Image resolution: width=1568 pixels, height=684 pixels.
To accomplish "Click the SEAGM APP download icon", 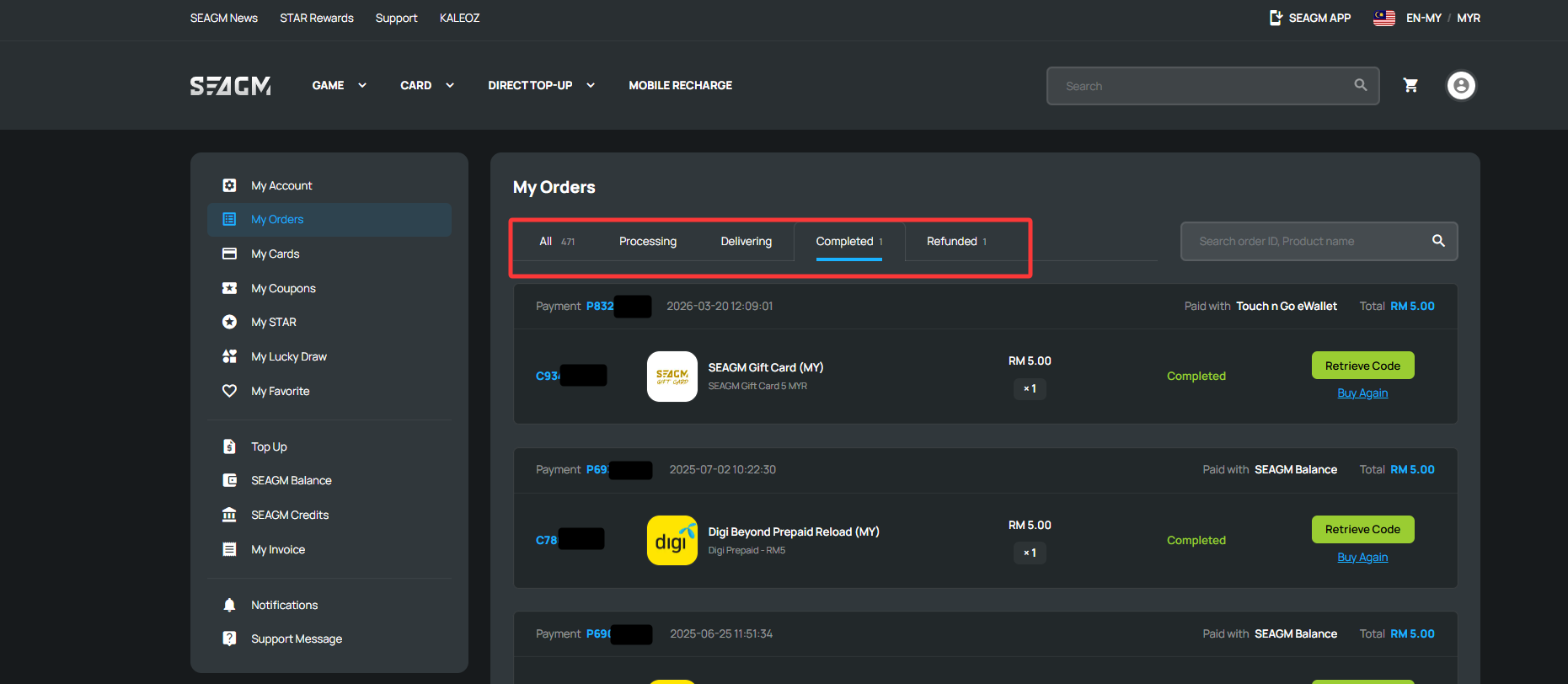I will 1276,18.
